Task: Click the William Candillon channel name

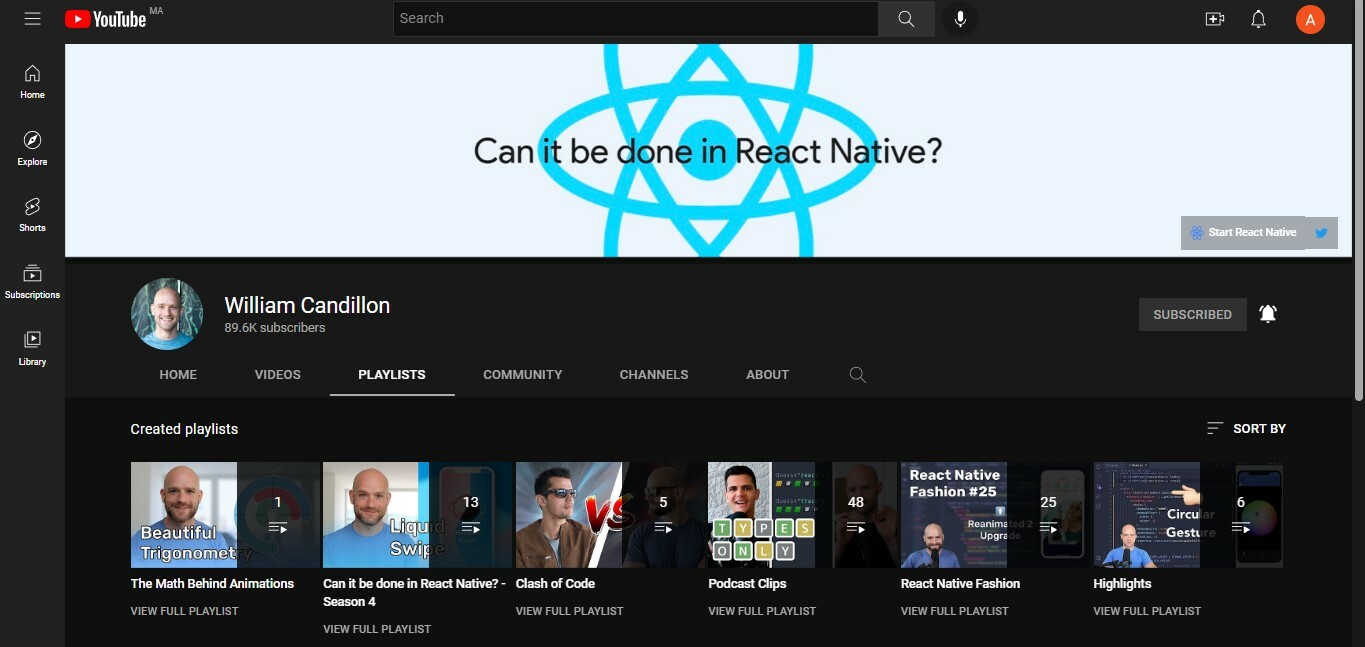Action: pos(307,305)
